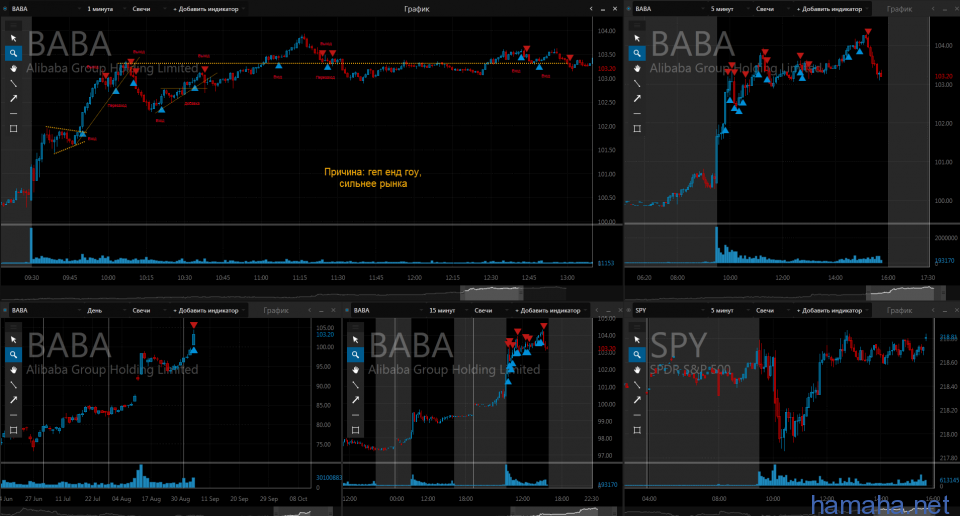The height and width of the screenshot is (516, 960).
Task: Select the rectangle tool in the 5-minute BABA chart
Action: 637,129
